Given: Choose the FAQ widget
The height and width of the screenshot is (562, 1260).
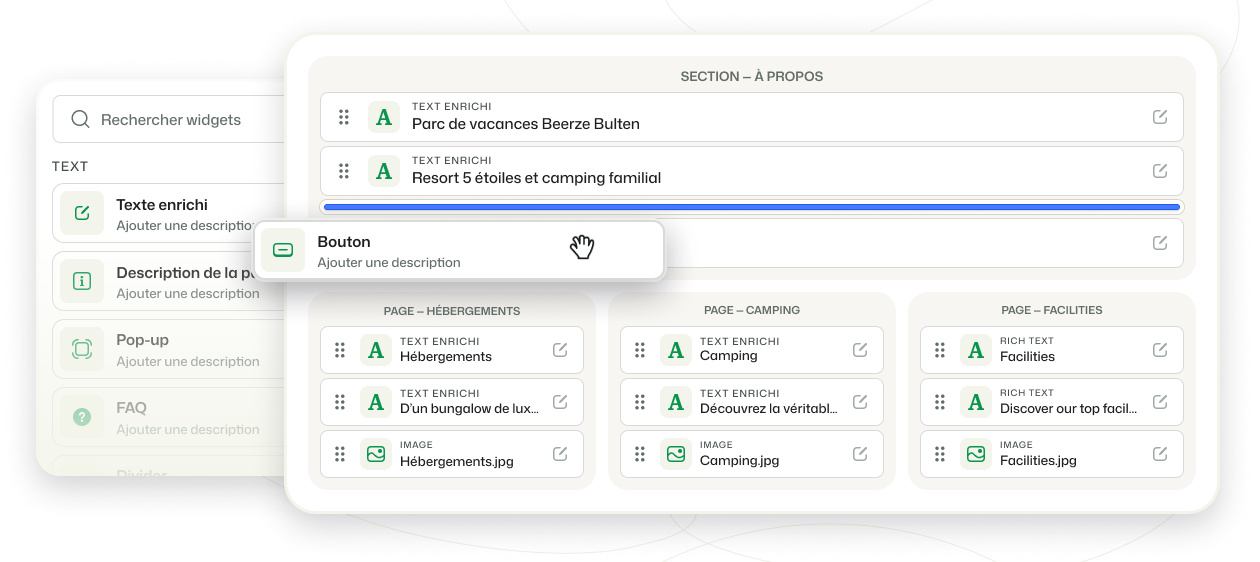Looking at the screenshot, I should [x=170, y=417].
